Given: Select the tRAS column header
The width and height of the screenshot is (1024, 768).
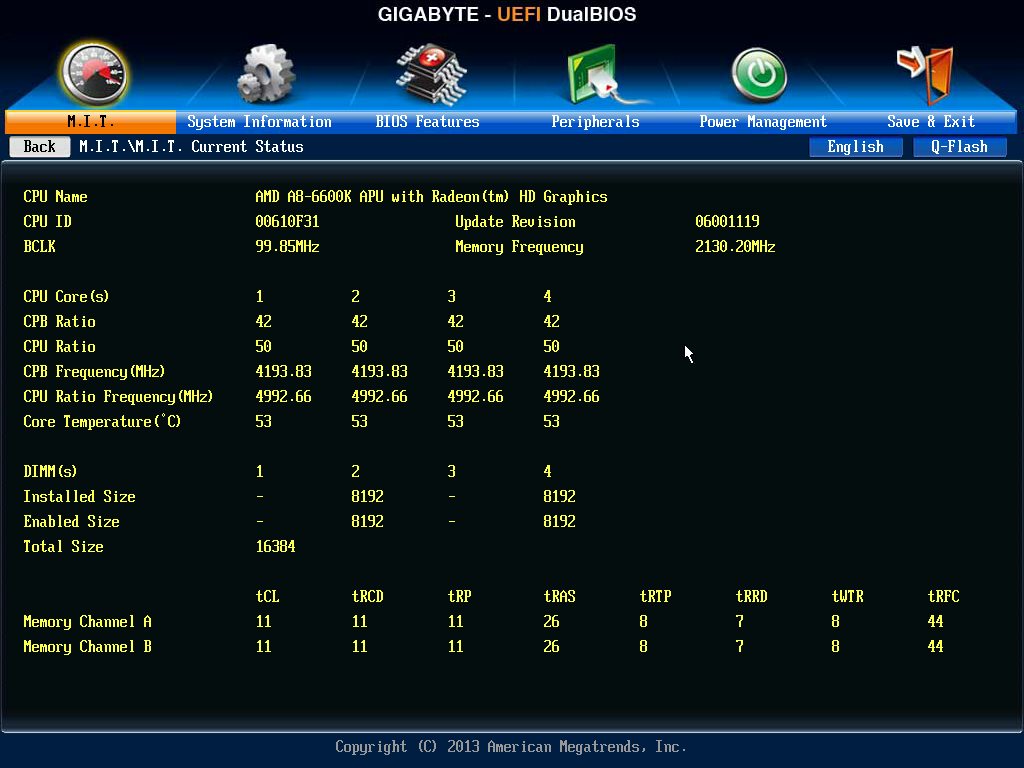Looking at the screenshot, I should pyautogui.click(x=559, y=596).
